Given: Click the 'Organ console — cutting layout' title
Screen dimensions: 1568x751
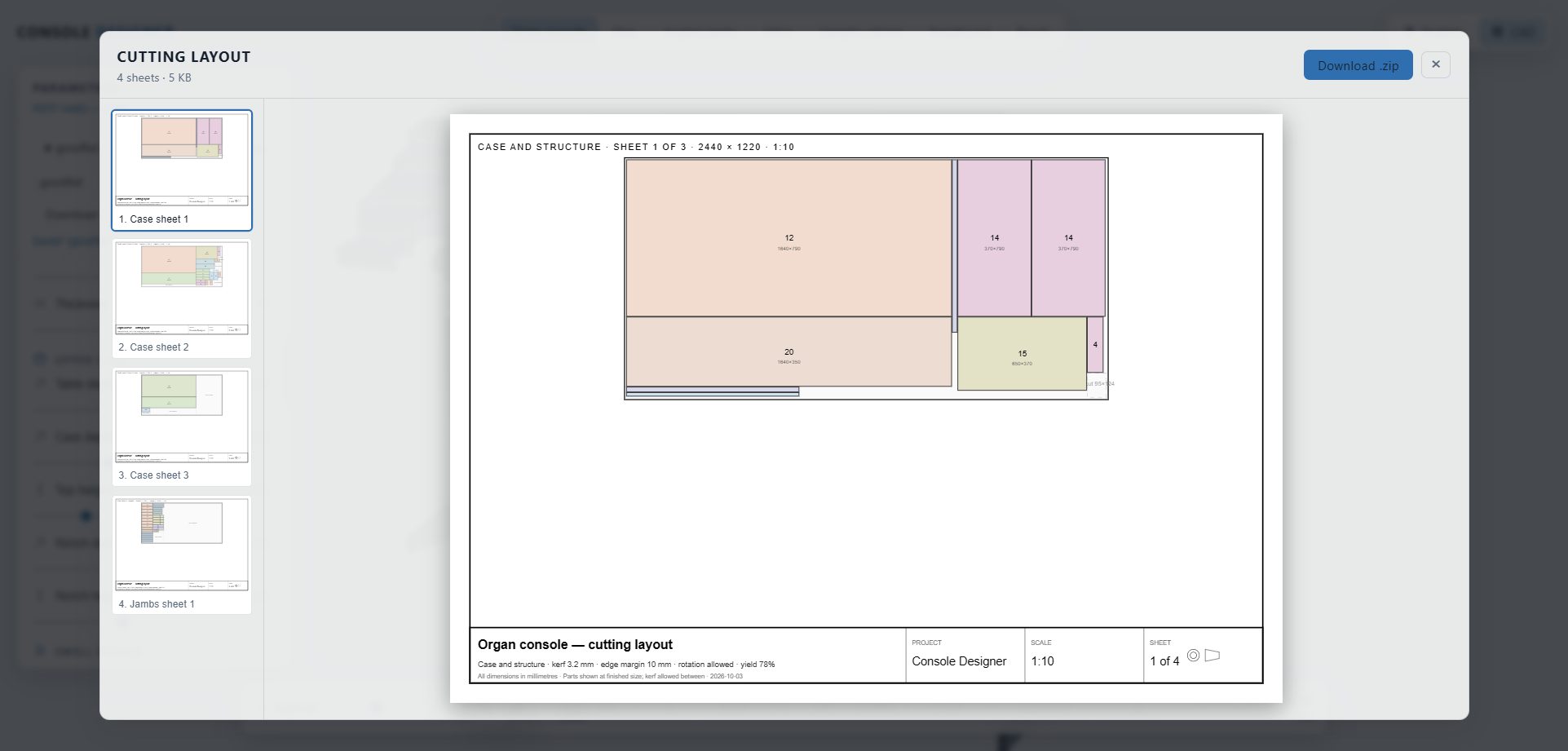Looking at the screenshot, I should [x=575, y=644].
